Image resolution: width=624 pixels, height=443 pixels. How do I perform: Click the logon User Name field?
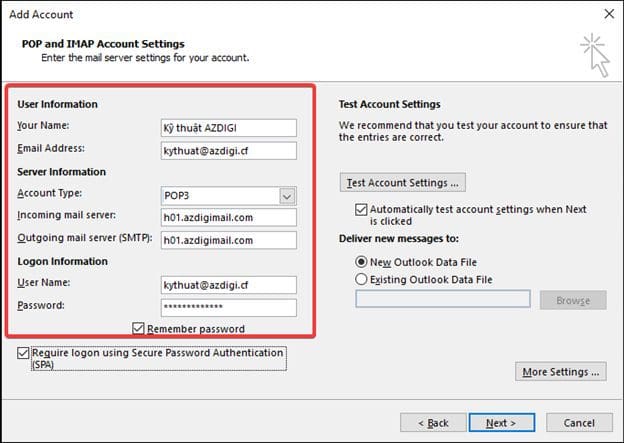[x=228, y=285]
